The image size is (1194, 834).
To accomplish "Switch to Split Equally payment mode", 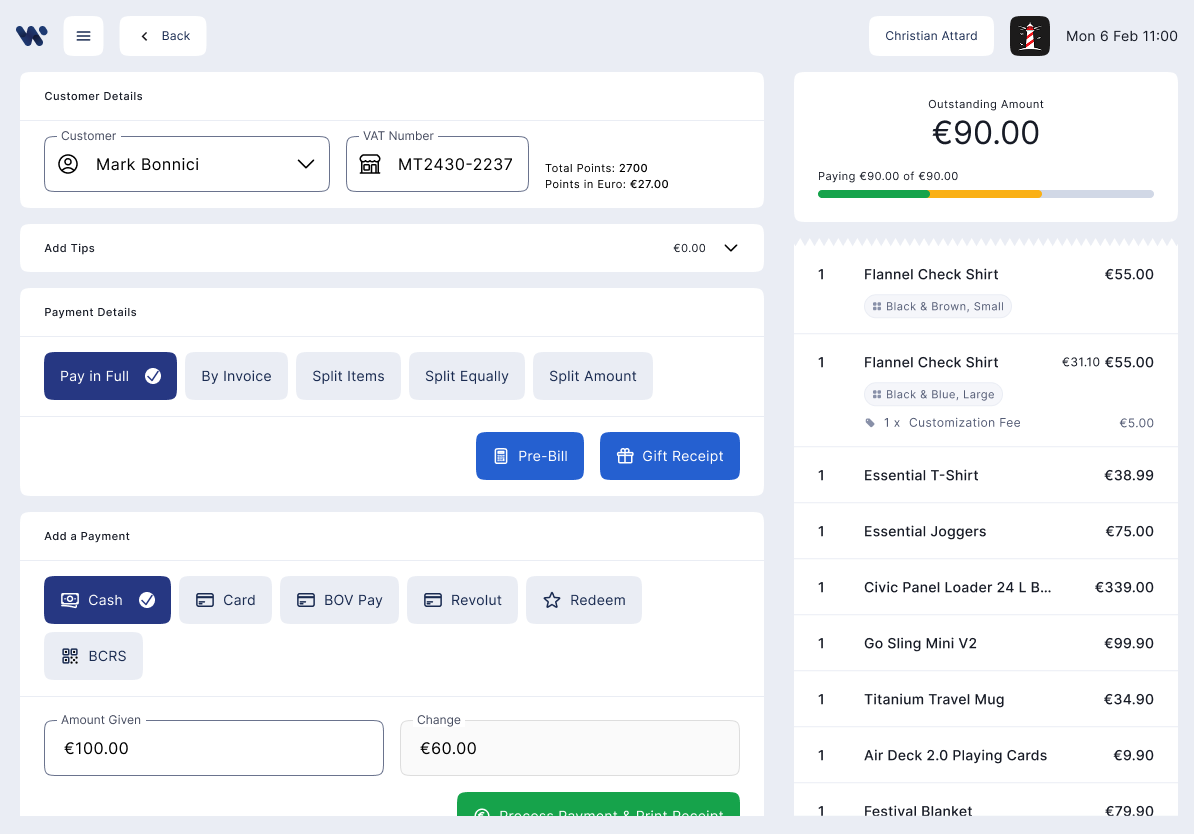I will coord(466,376).
